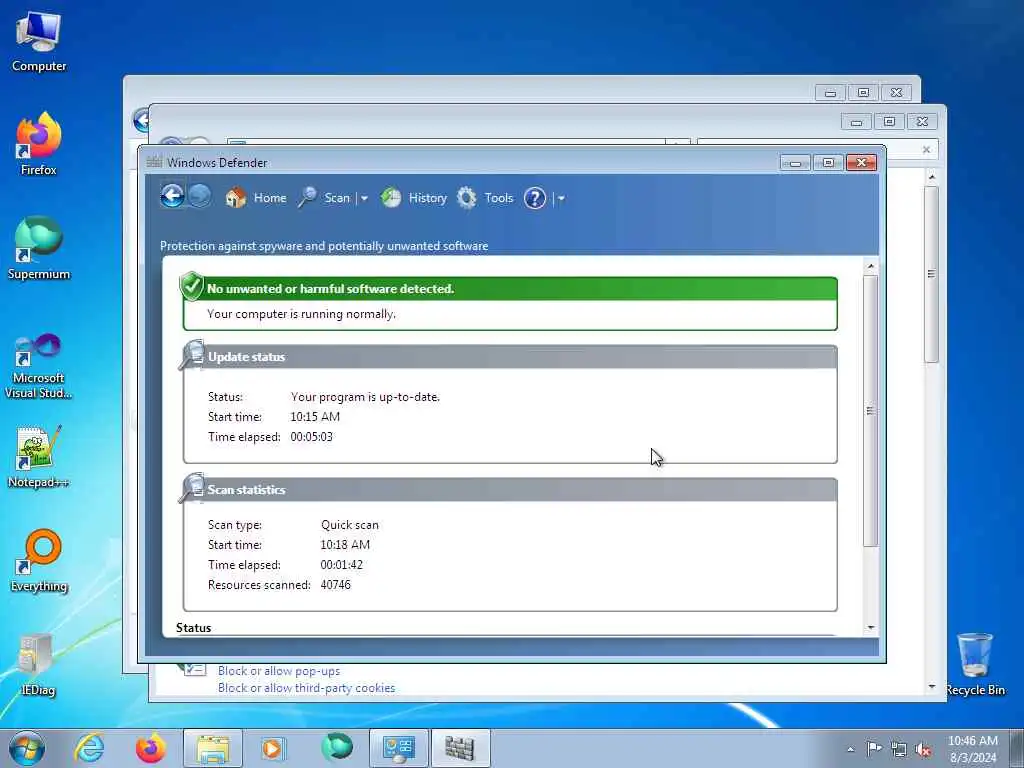The width and height of the screenshot is (1024, 768).
Task: Click the Scan statistics magnifier icon
Action: pyautogui.click(x=191, y=488)
